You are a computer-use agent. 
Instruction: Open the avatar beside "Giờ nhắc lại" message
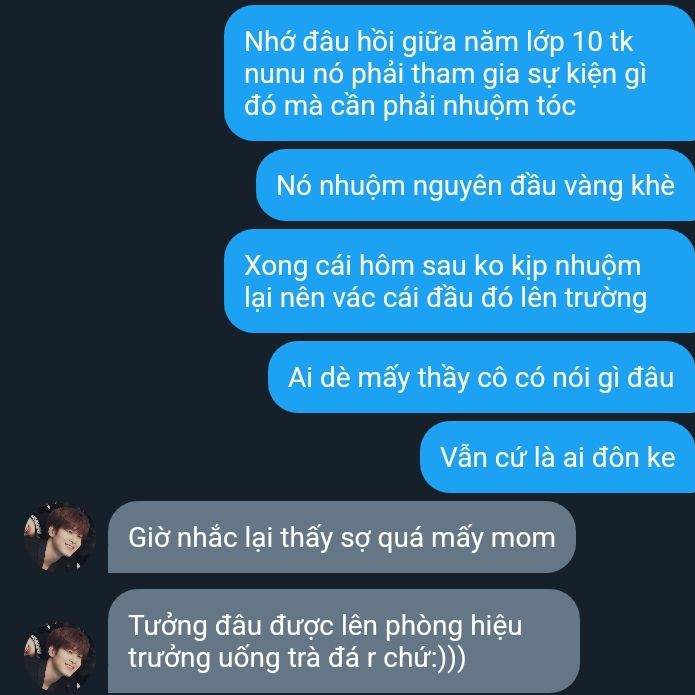[x=59, y=537]
